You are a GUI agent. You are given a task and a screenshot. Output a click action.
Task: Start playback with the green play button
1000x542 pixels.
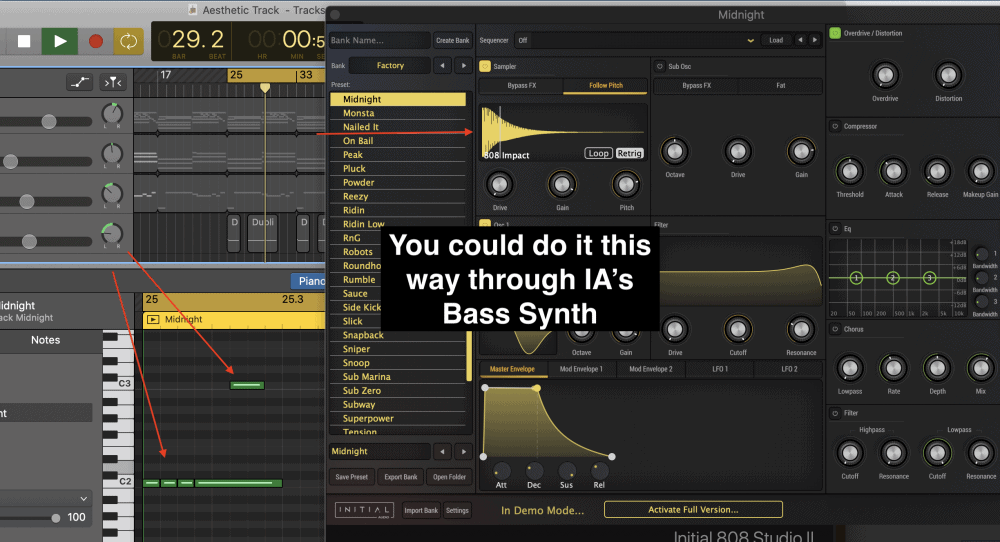point(59,41)
